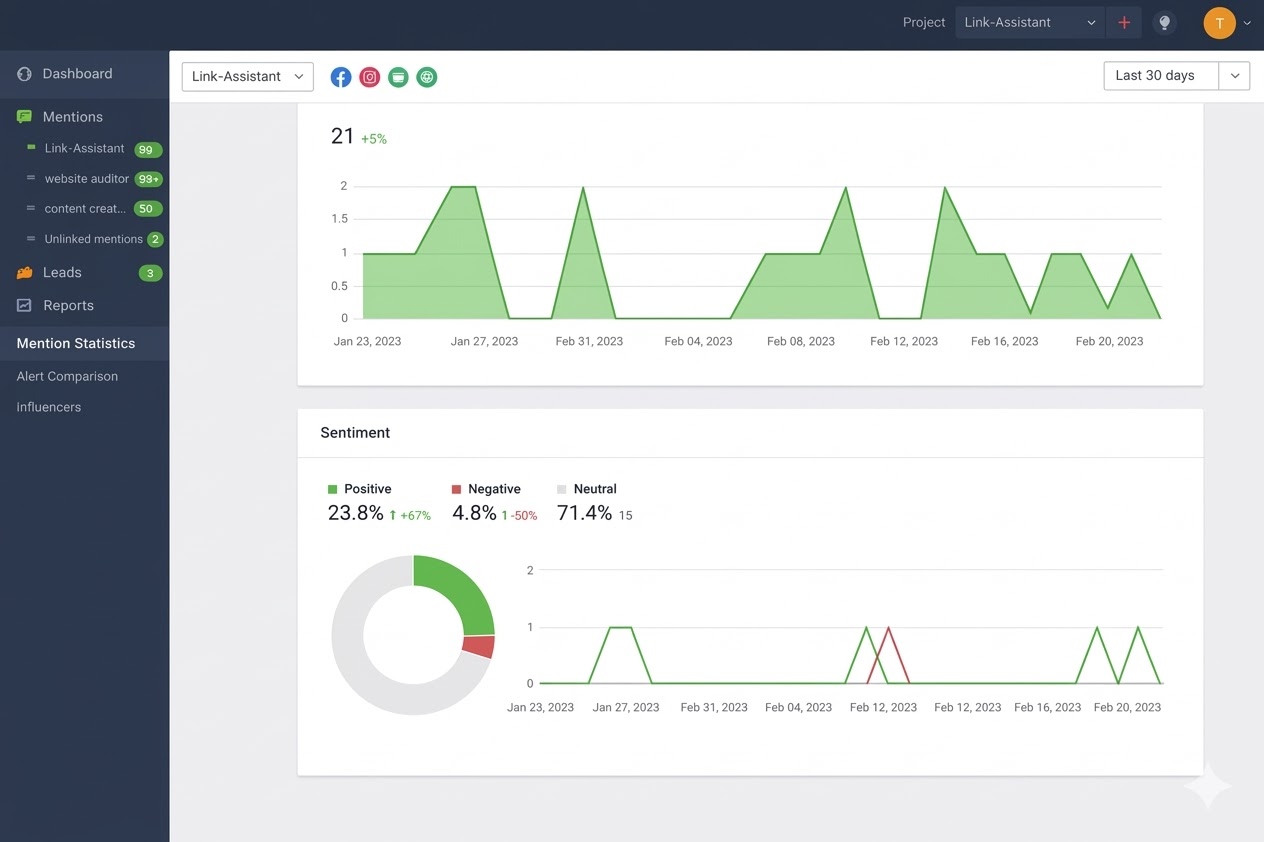Viewport: 1264px width, 842px height.
Task: Click the Instagram source filter icon
Action: [370, 77]
